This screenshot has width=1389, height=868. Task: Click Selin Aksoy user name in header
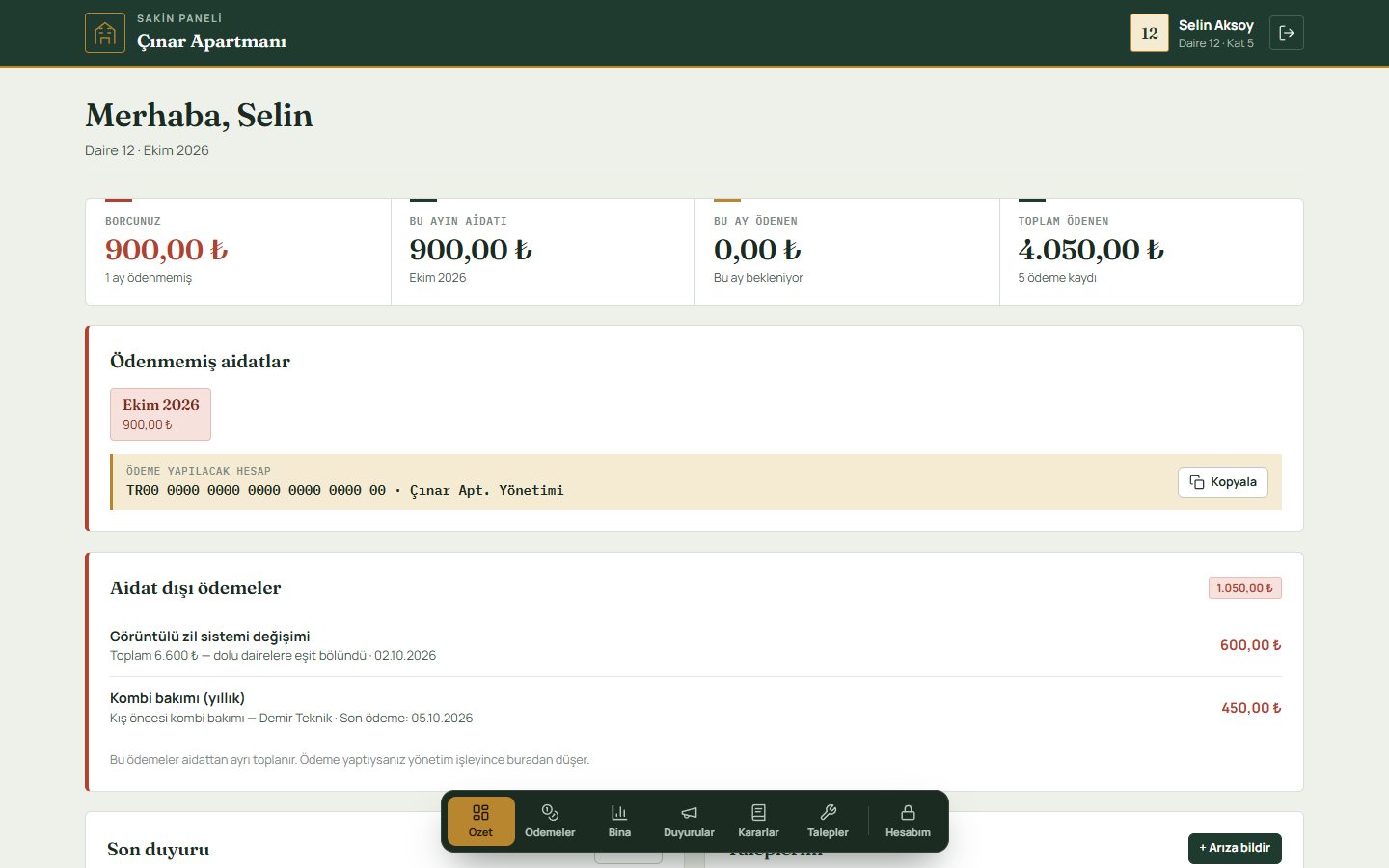pos(1215,25)
